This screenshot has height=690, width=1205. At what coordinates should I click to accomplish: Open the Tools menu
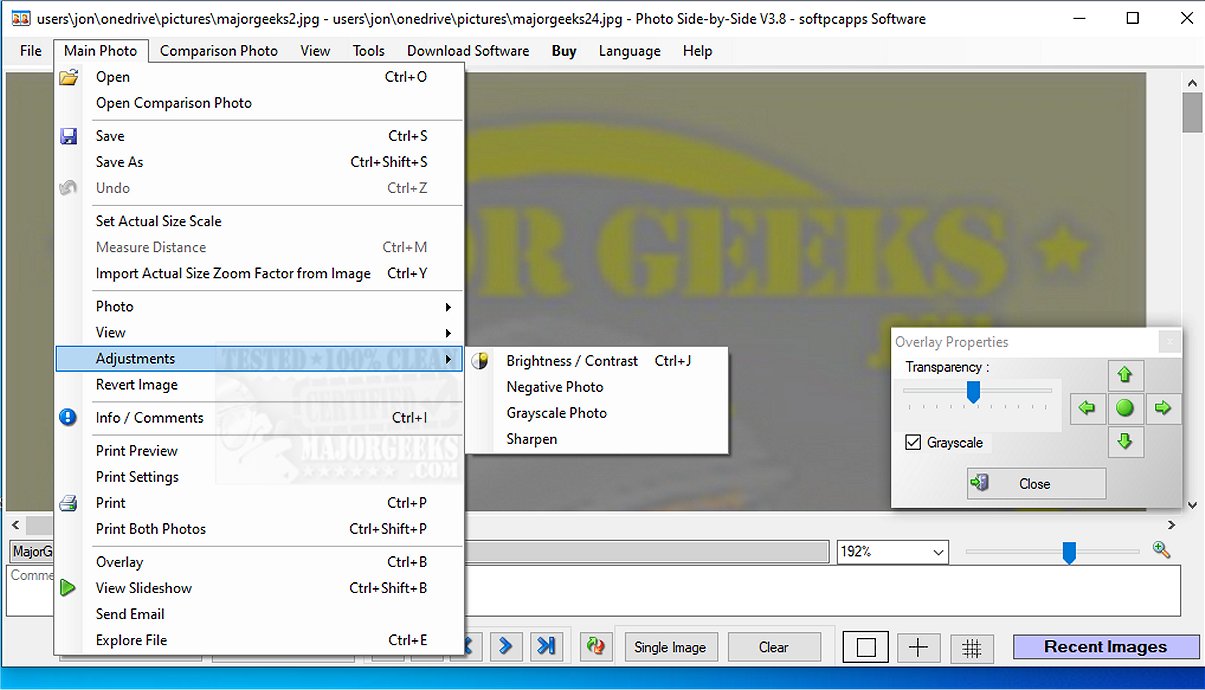(x=369, y=51)
